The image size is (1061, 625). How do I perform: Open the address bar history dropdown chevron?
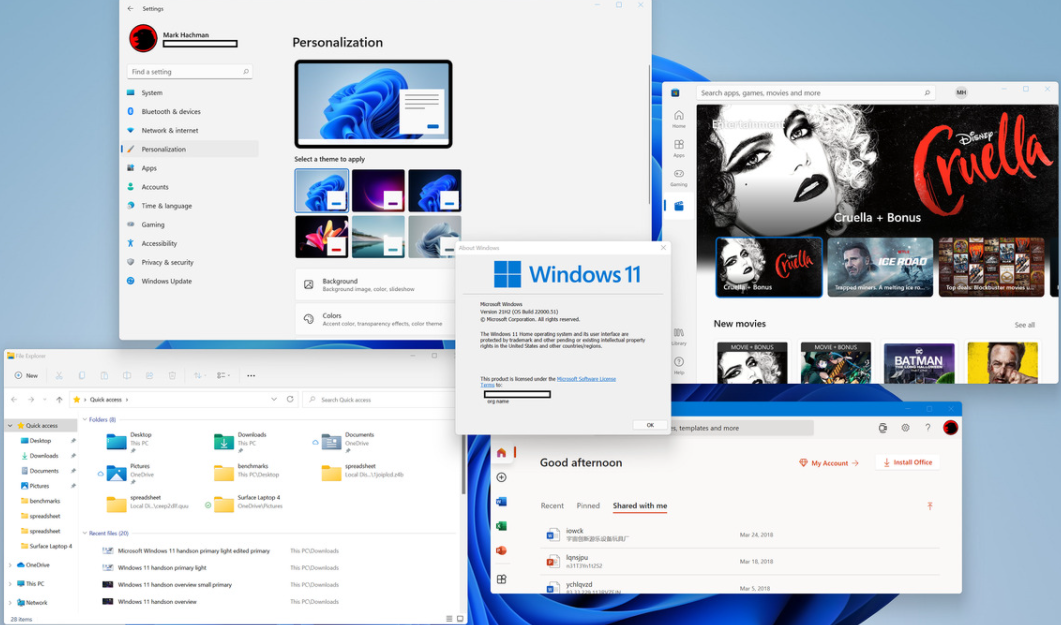274,399
